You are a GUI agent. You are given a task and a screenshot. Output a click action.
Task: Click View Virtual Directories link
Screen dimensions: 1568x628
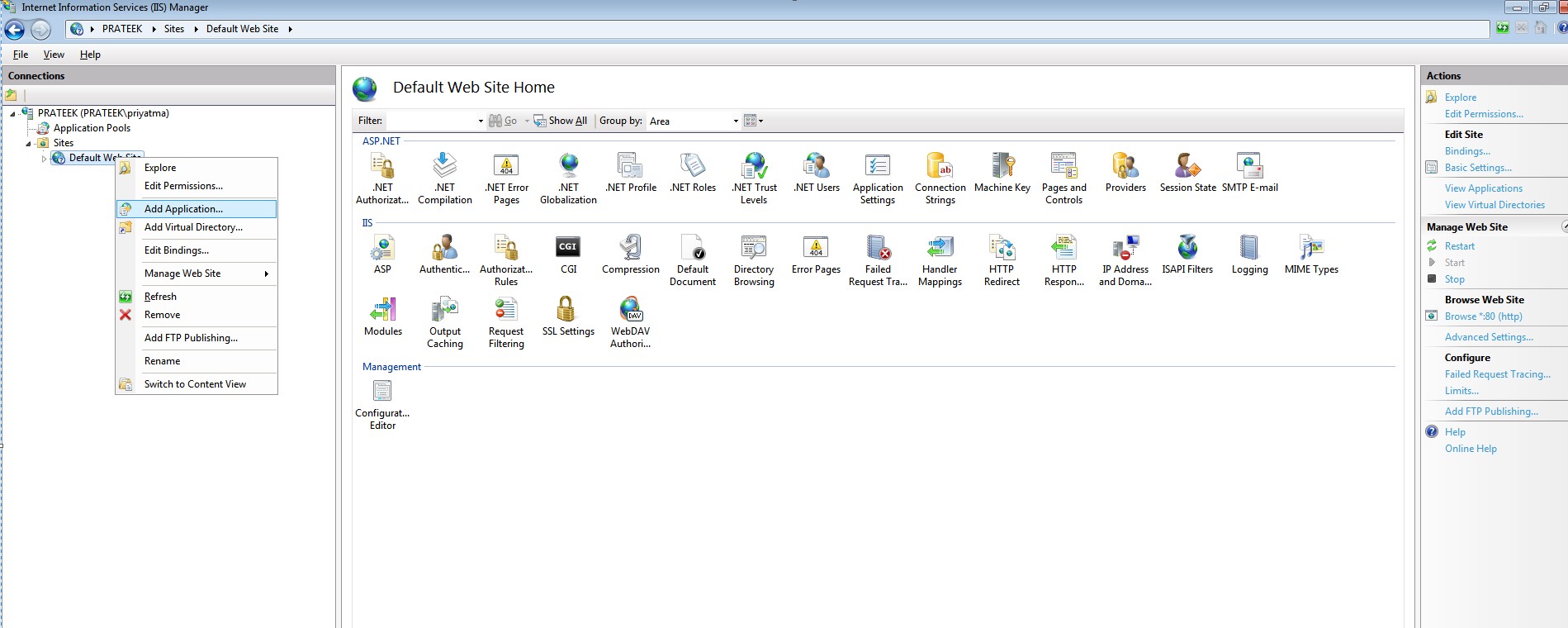(x=1495, y=205)
